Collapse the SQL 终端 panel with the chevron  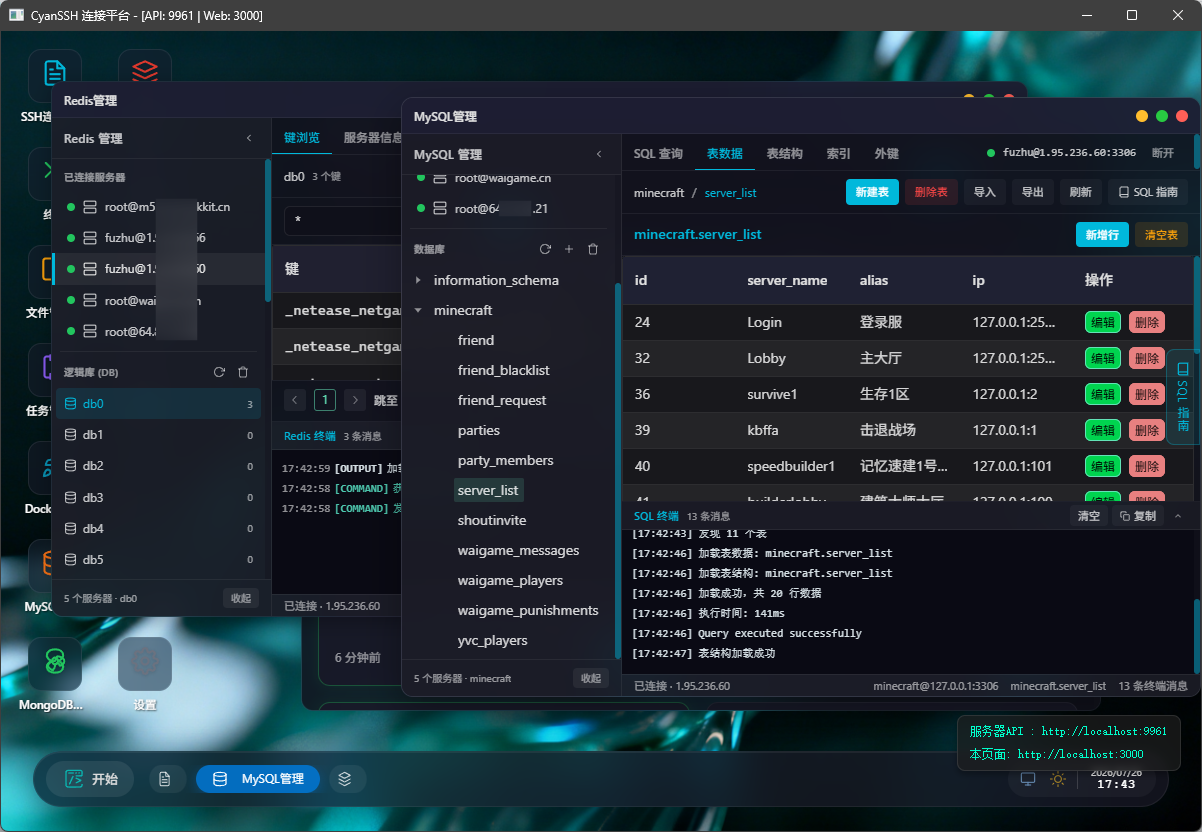1178,516
